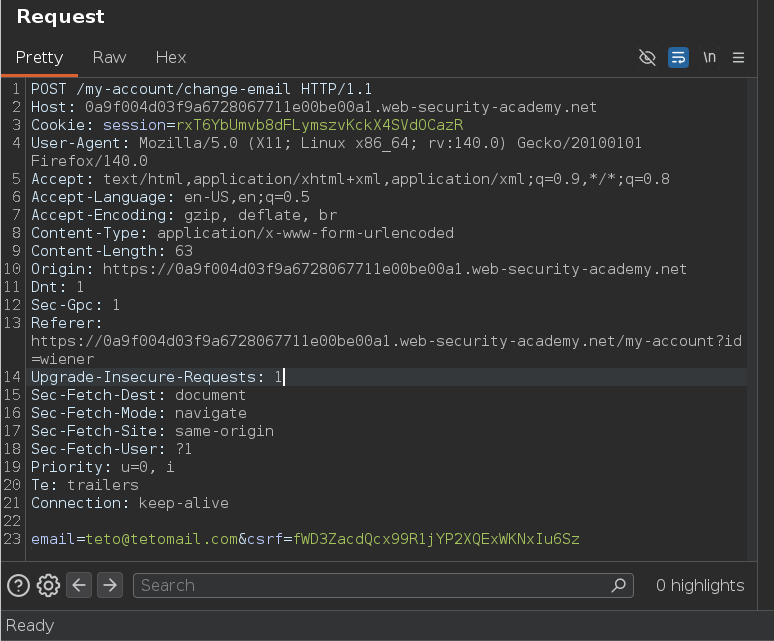Click the Te: trailers line
This screenshot has height=641, width=774.
[x=85, y=485]
